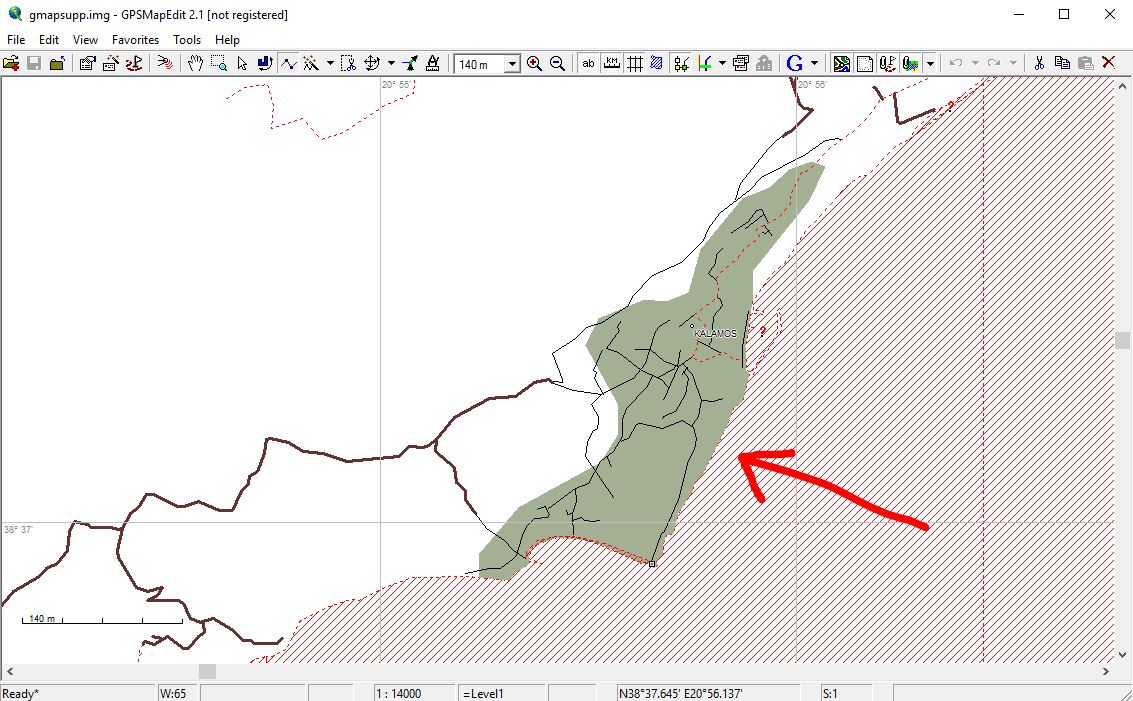The width and height of the screenshot is (1133, 701).
Task: Toggle the 'ab' show labels button
Action: [x=588, y=63]
